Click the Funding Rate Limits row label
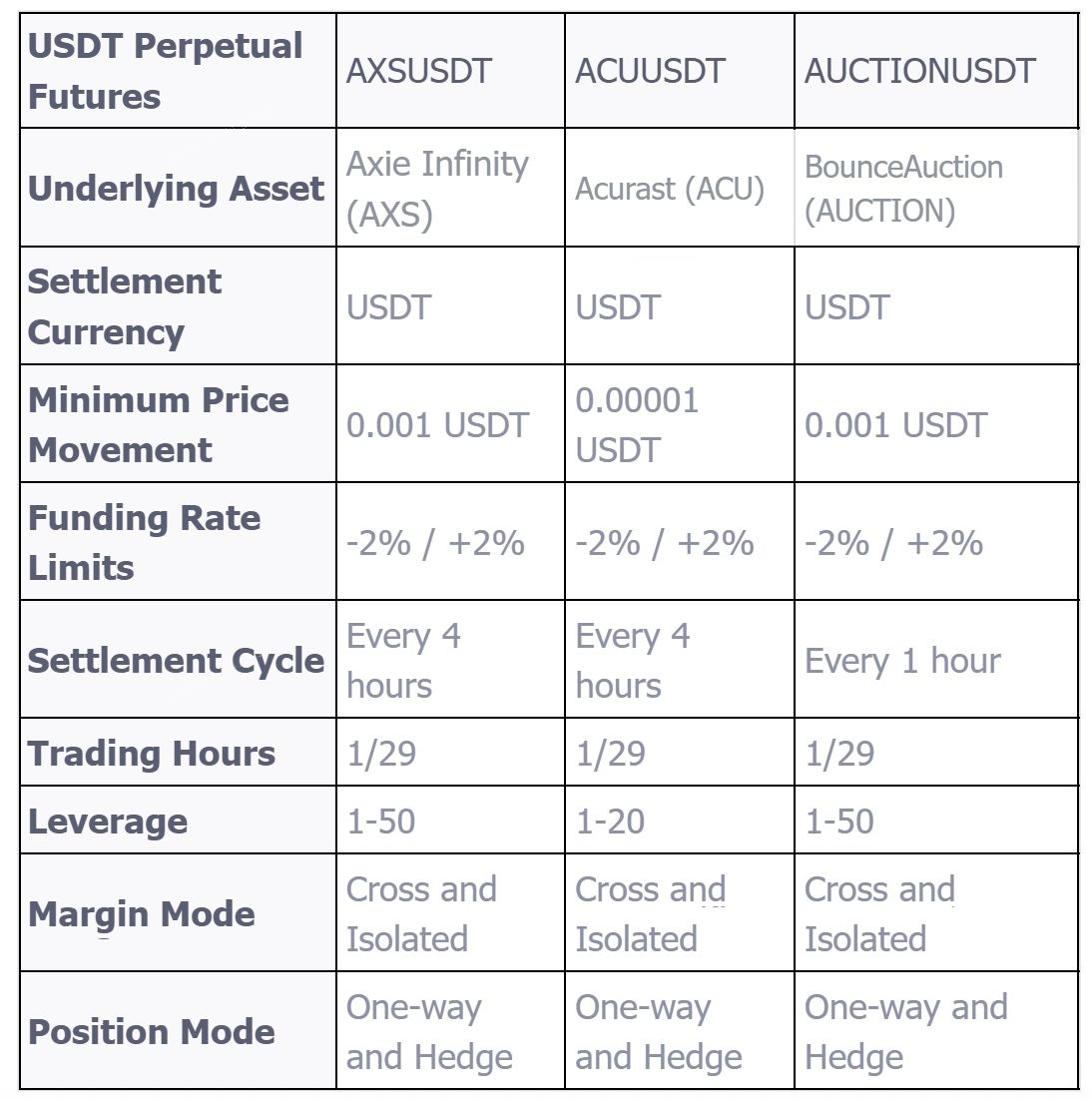 145,542
